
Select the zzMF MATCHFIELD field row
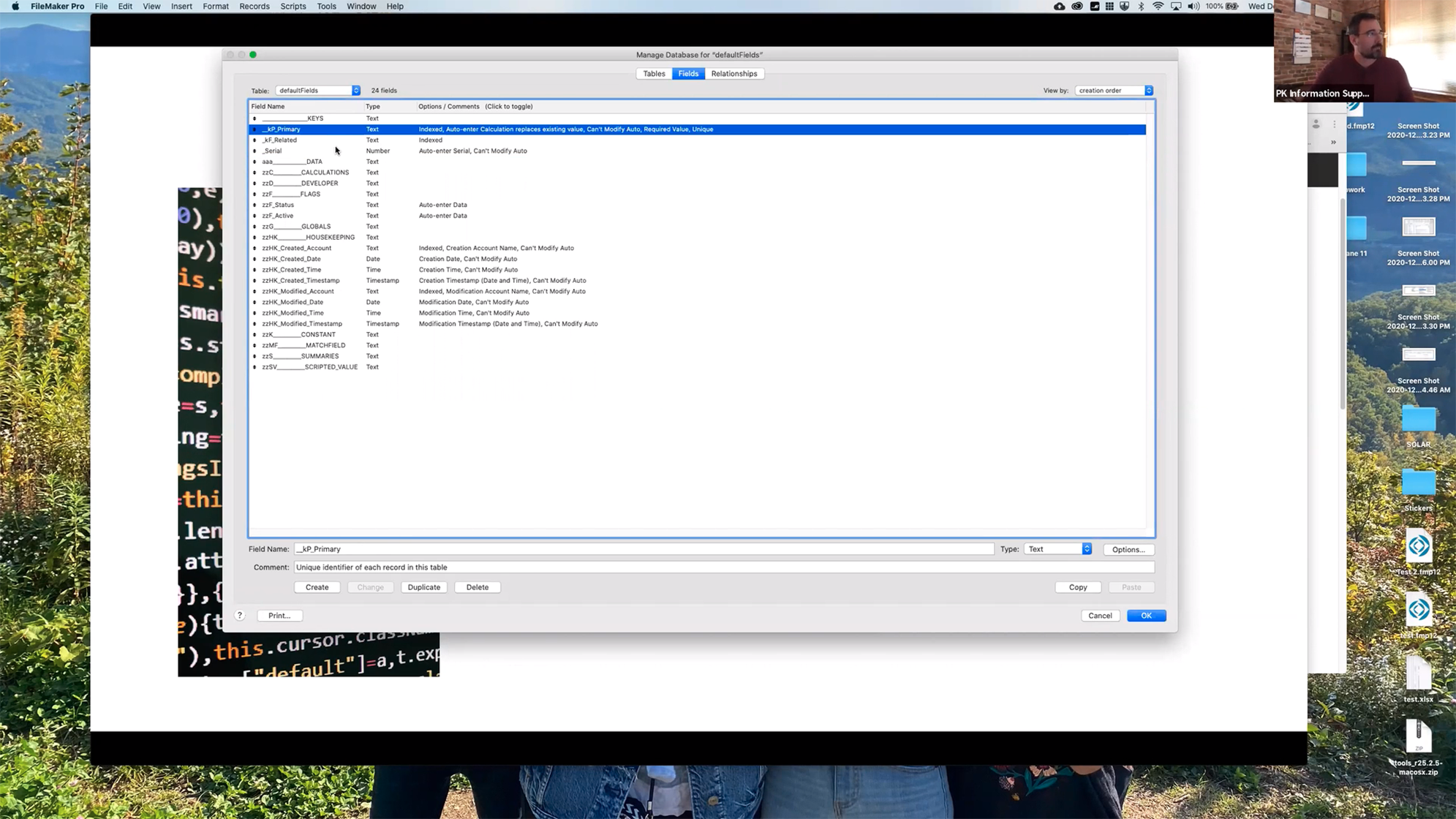tap(698, 345)
